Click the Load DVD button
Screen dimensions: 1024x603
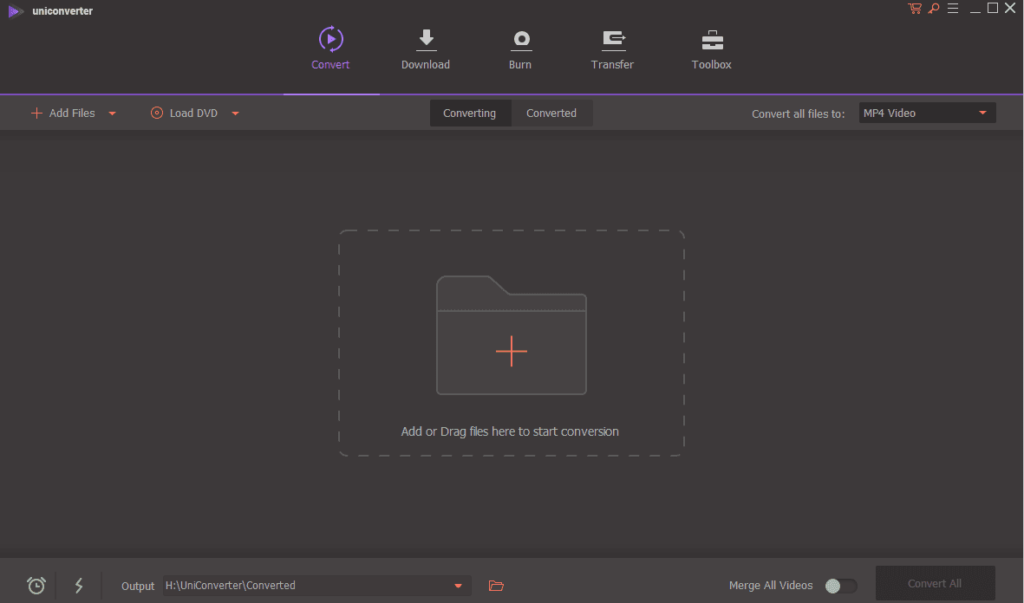click(184, 113)
